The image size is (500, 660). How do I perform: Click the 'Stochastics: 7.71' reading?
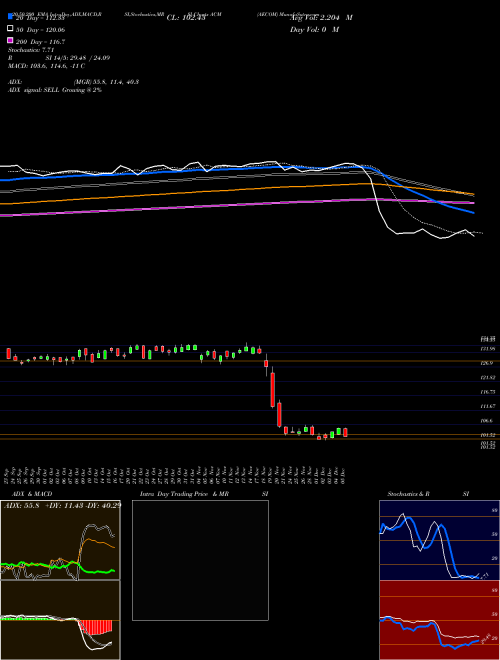click(31, 50)
